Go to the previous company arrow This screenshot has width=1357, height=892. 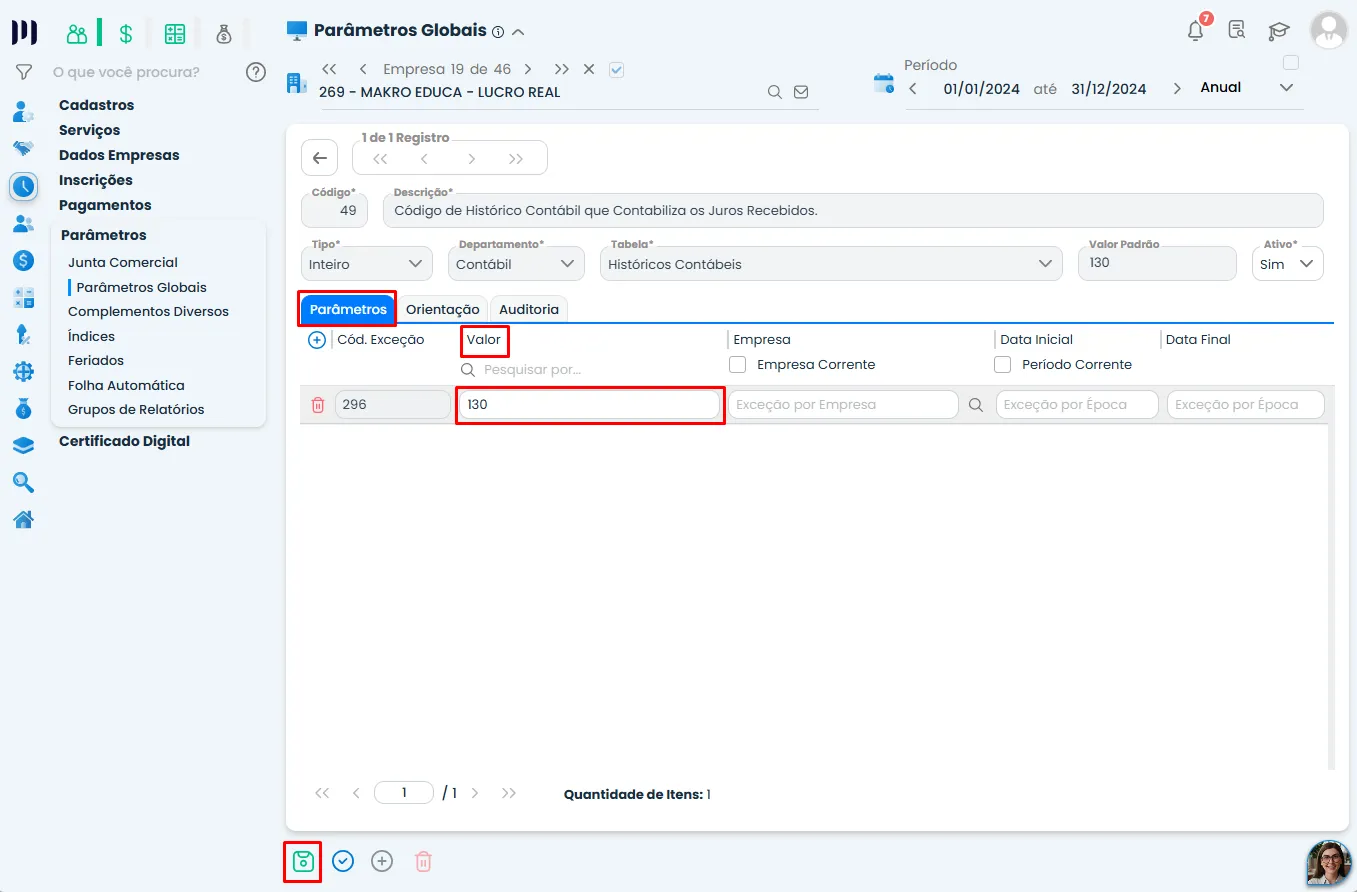tap(362, 70)
